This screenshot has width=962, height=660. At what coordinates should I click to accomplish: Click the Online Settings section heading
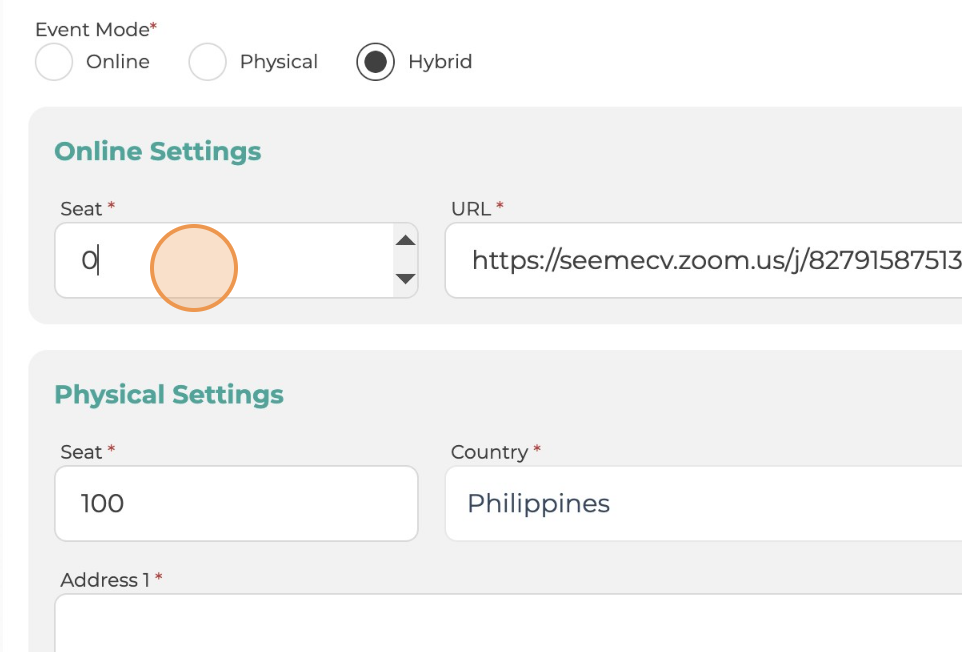[158, 152]
